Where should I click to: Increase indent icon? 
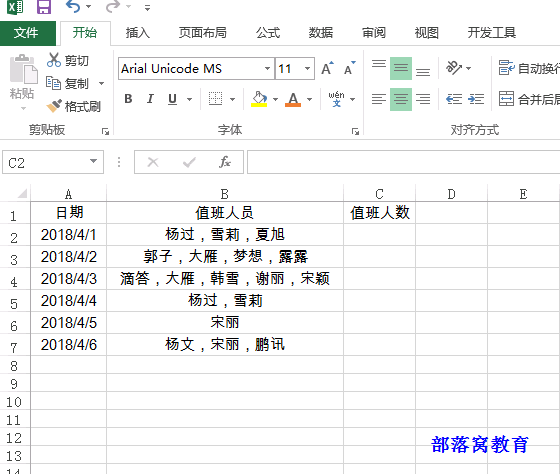pos(476,99)
